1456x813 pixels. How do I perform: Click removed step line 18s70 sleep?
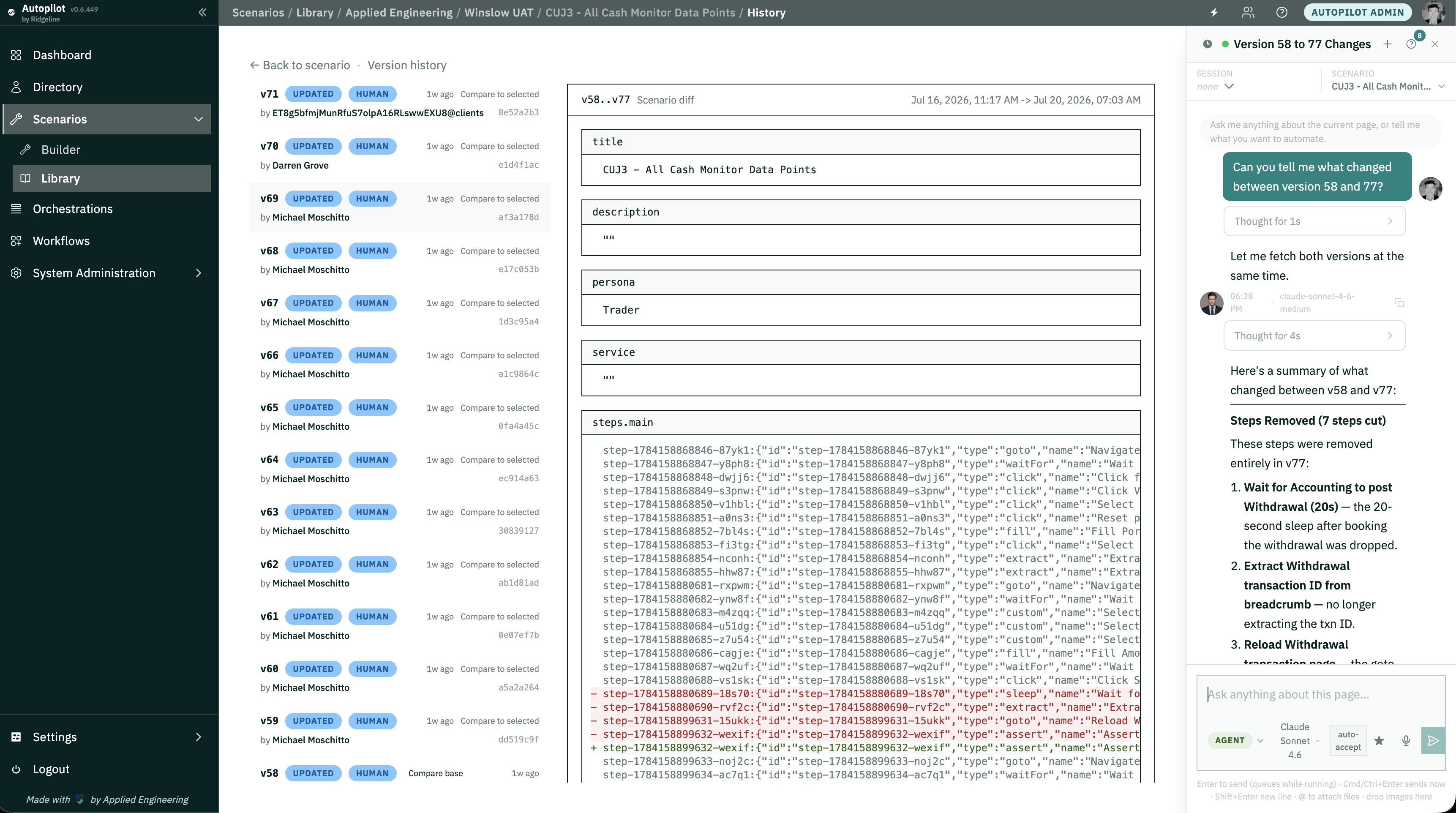[x=865, y=694]
